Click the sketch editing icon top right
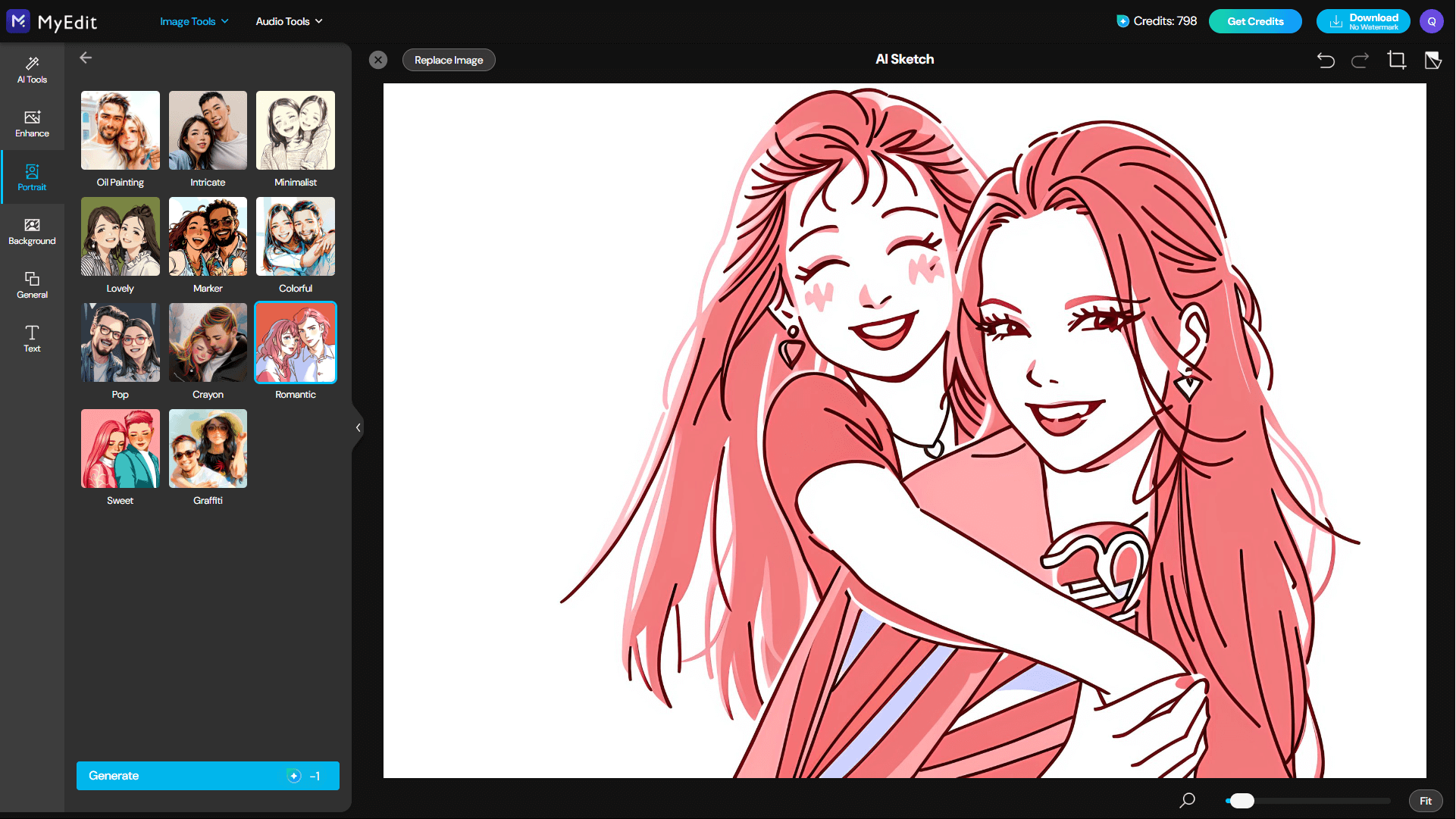 pyautogui.click(x=1433, y=60)
